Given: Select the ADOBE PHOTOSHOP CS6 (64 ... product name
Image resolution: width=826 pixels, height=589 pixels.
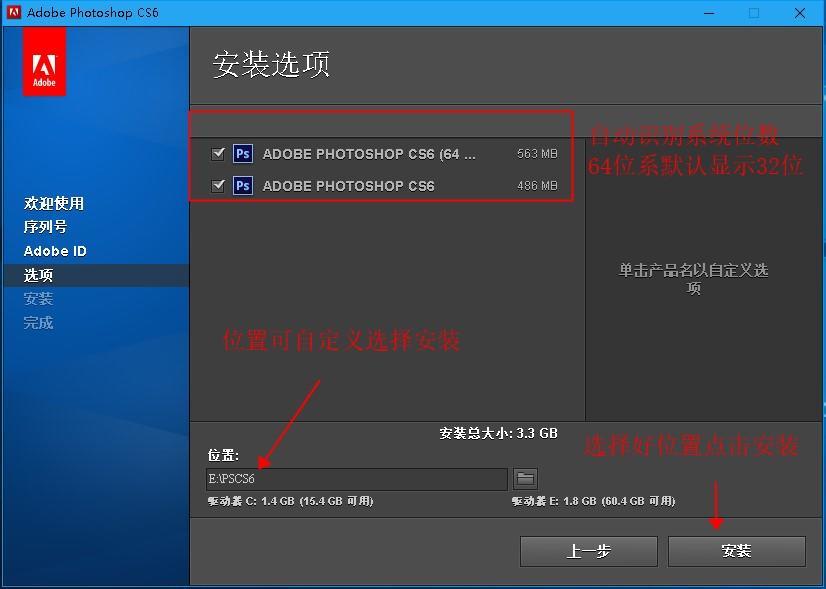Looking at the screenshot, I should click(x=369, y=154).
